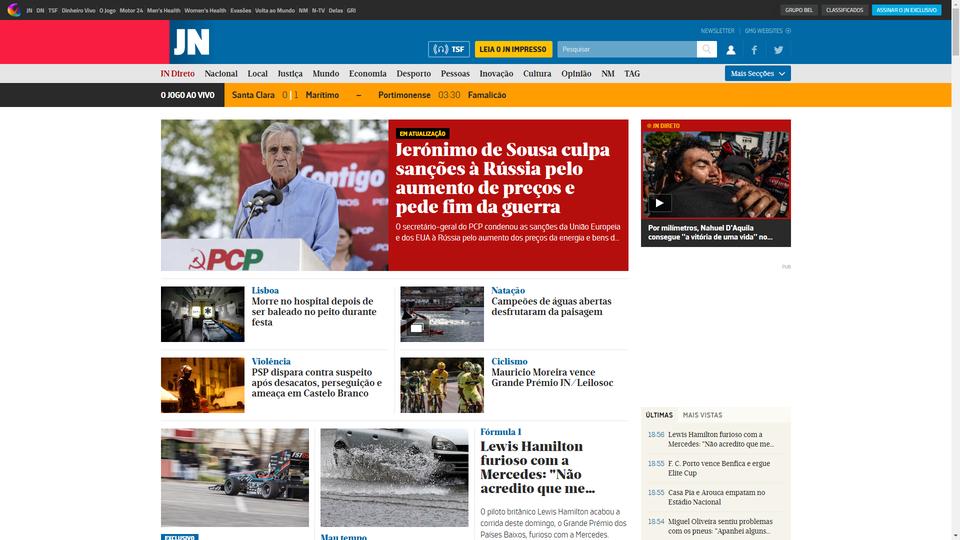The image size is (960, 540).
Task: Open the Cultura section
Action: pos(537,73)
